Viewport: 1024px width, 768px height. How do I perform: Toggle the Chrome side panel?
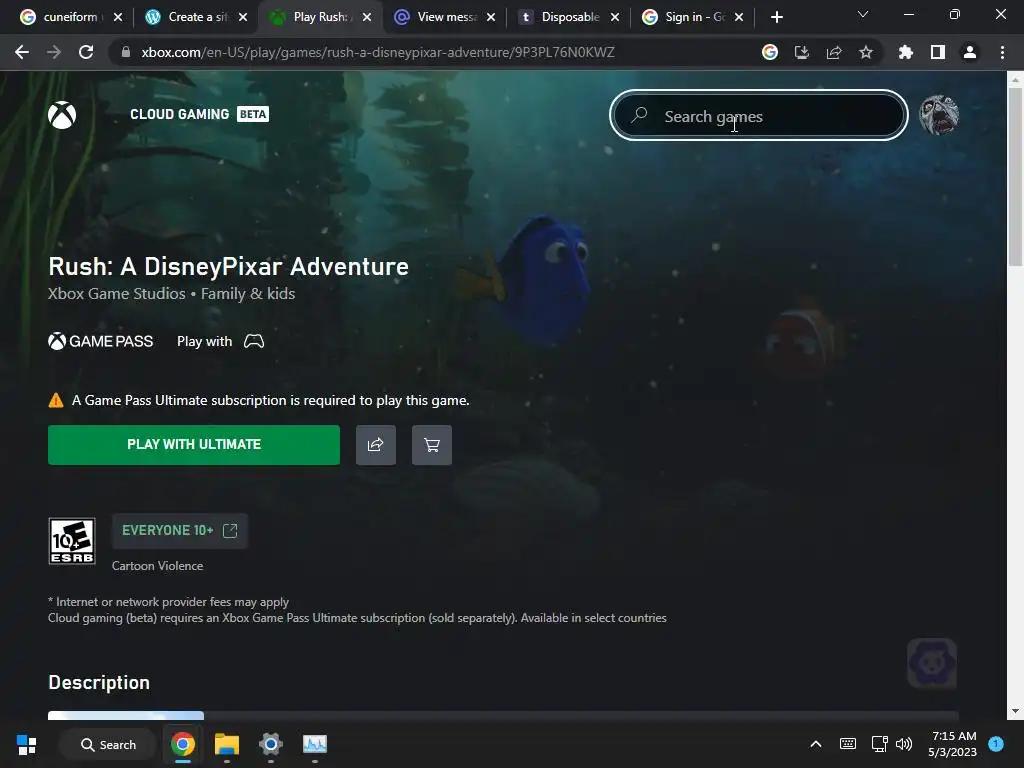click(938, 52)
